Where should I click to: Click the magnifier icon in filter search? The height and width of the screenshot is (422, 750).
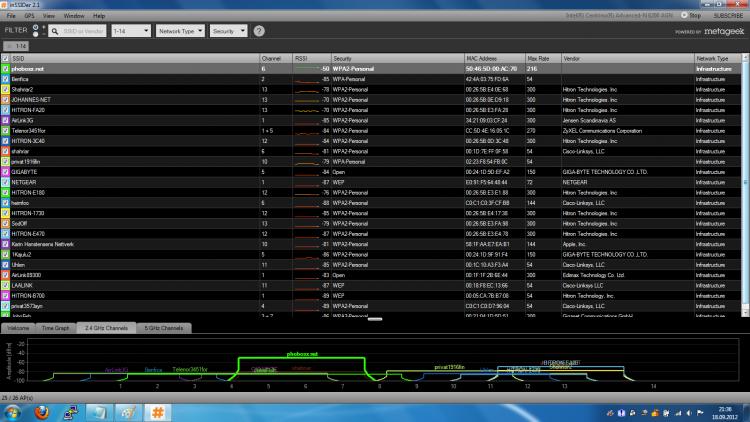click(55, 31)
